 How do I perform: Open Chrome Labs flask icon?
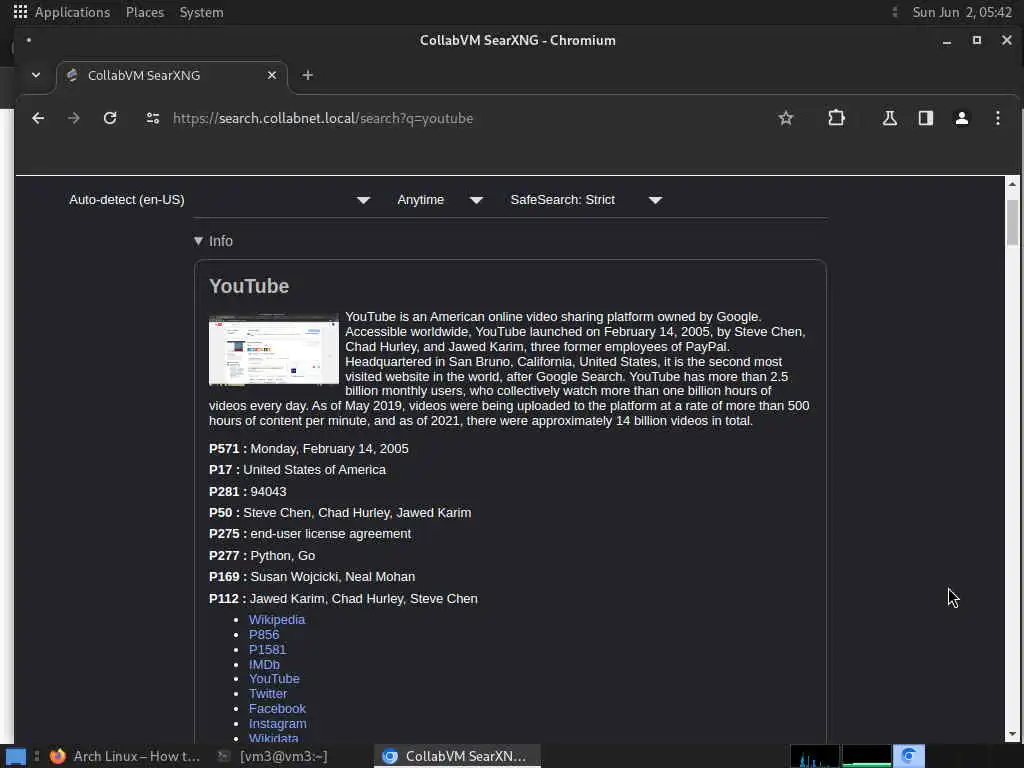pos(889,118)
